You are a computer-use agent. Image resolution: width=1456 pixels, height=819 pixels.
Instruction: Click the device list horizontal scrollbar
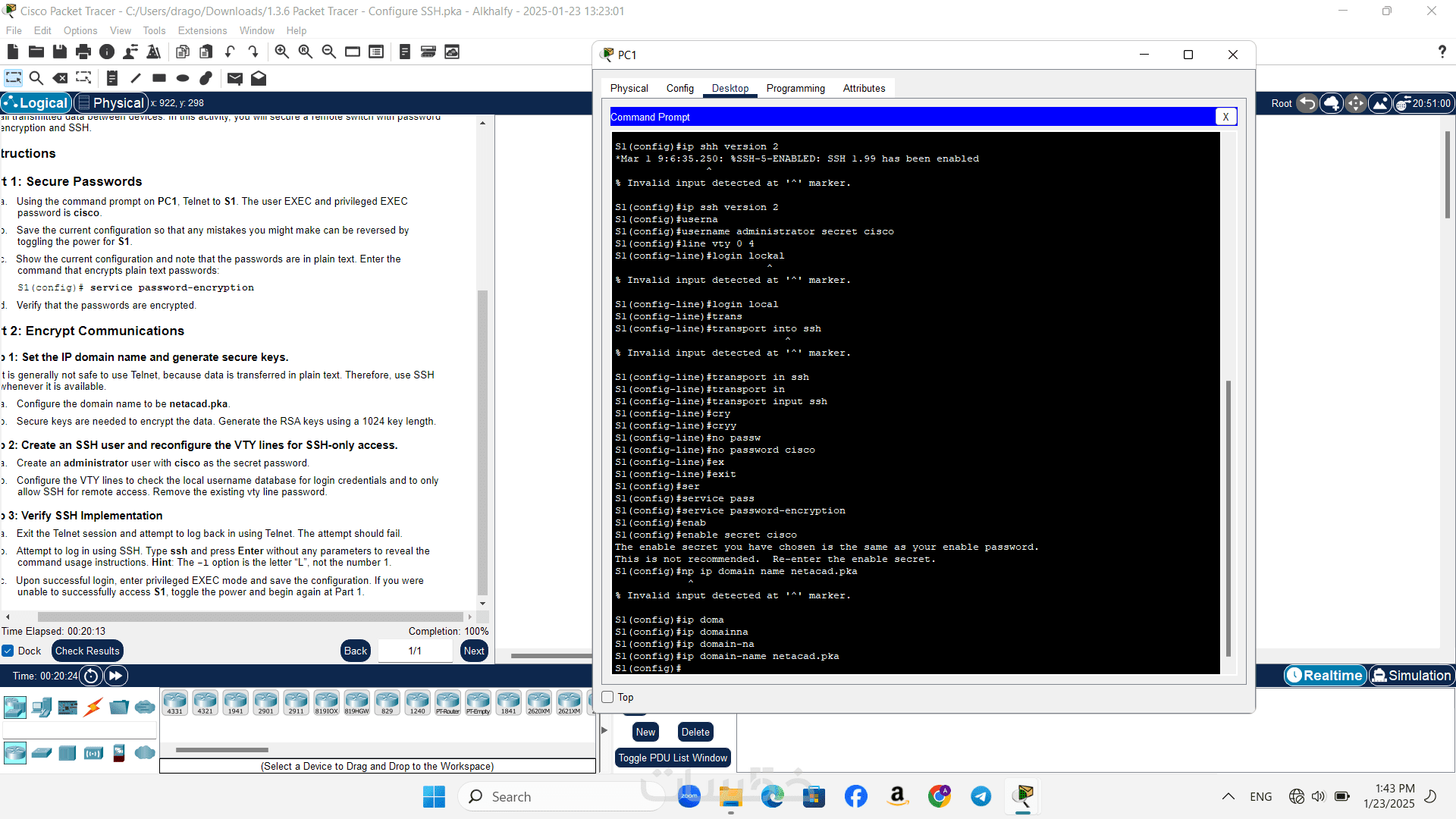point(222,750)
